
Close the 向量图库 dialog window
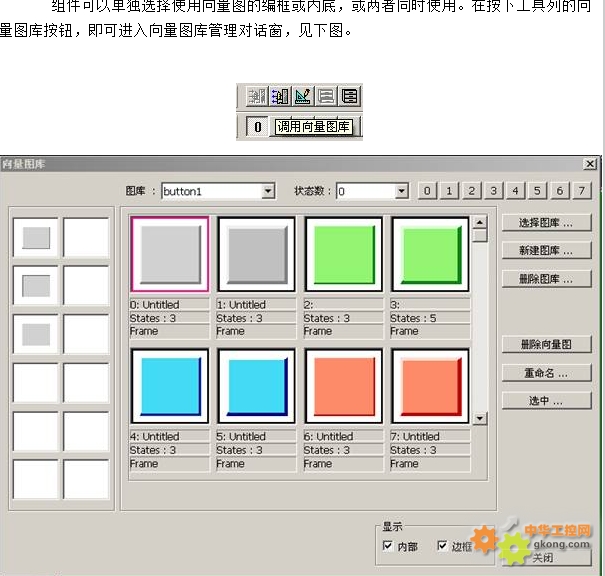point(590,164)
